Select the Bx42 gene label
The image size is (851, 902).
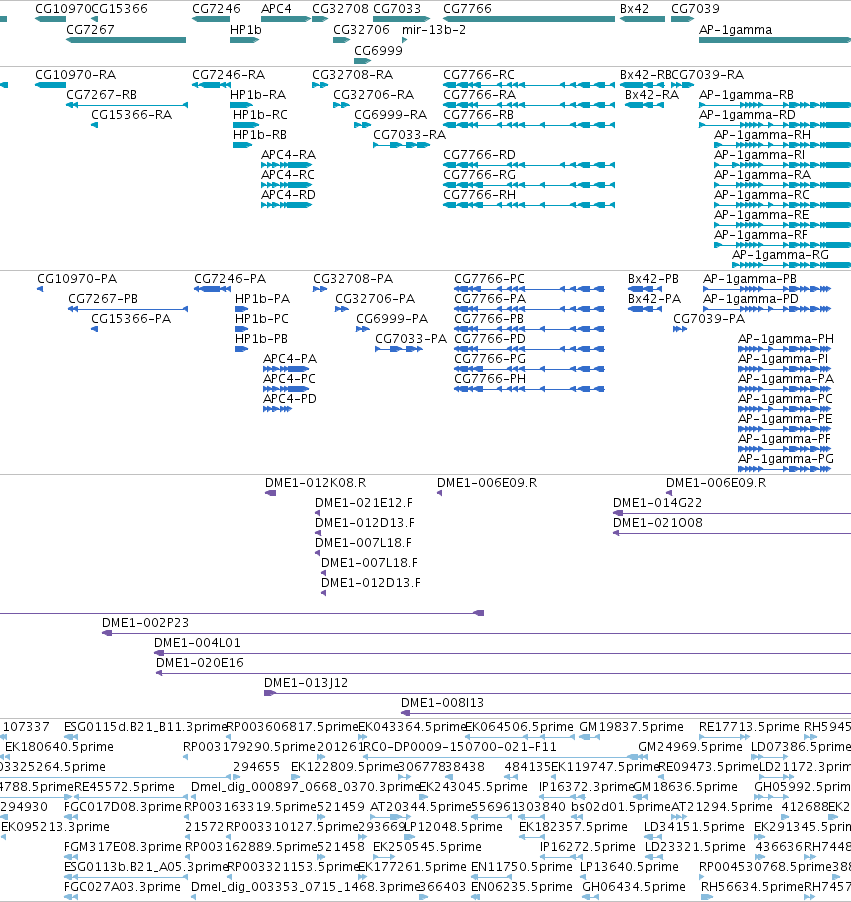(635, 9)
